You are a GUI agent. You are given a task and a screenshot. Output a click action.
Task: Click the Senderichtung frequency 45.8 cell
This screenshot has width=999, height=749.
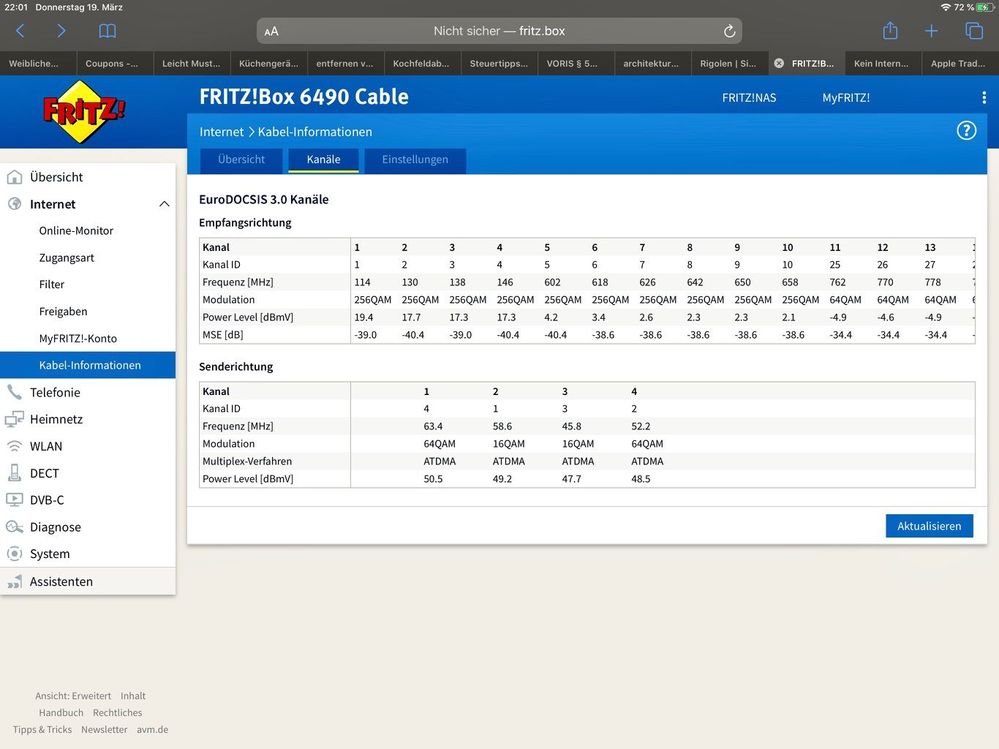[571, 426]
